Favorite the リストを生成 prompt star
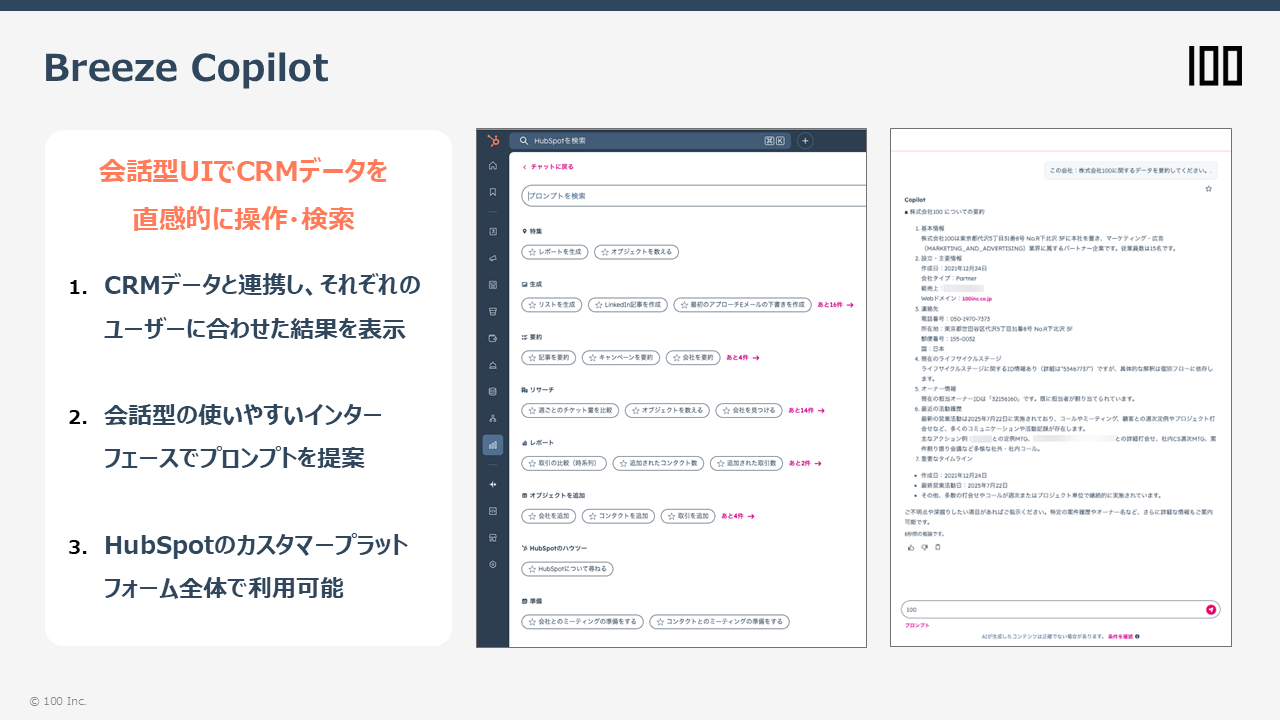The height and width of the screenshot is (720, 1280). click(x=533, y=304)
